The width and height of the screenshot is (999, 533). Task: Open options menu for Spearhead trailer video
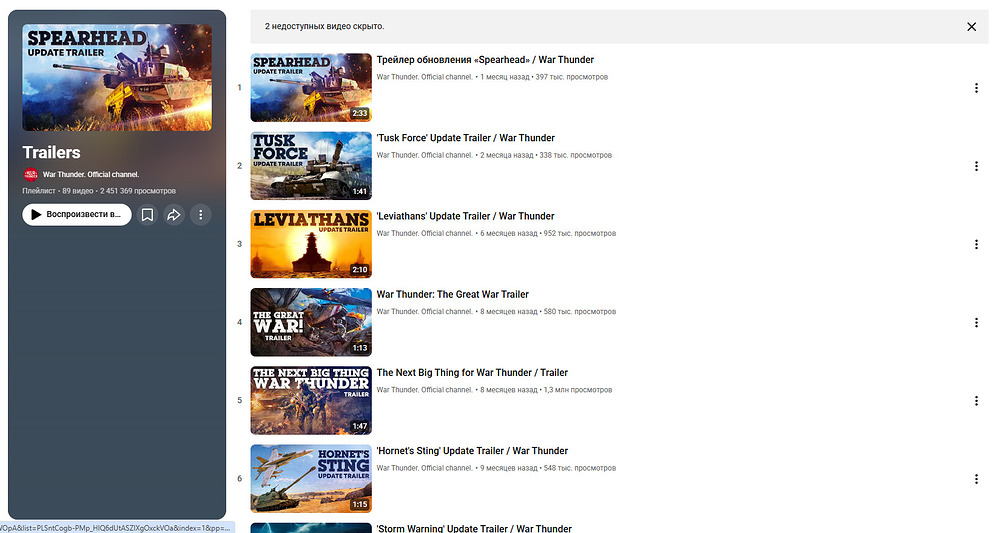(976, 88)
